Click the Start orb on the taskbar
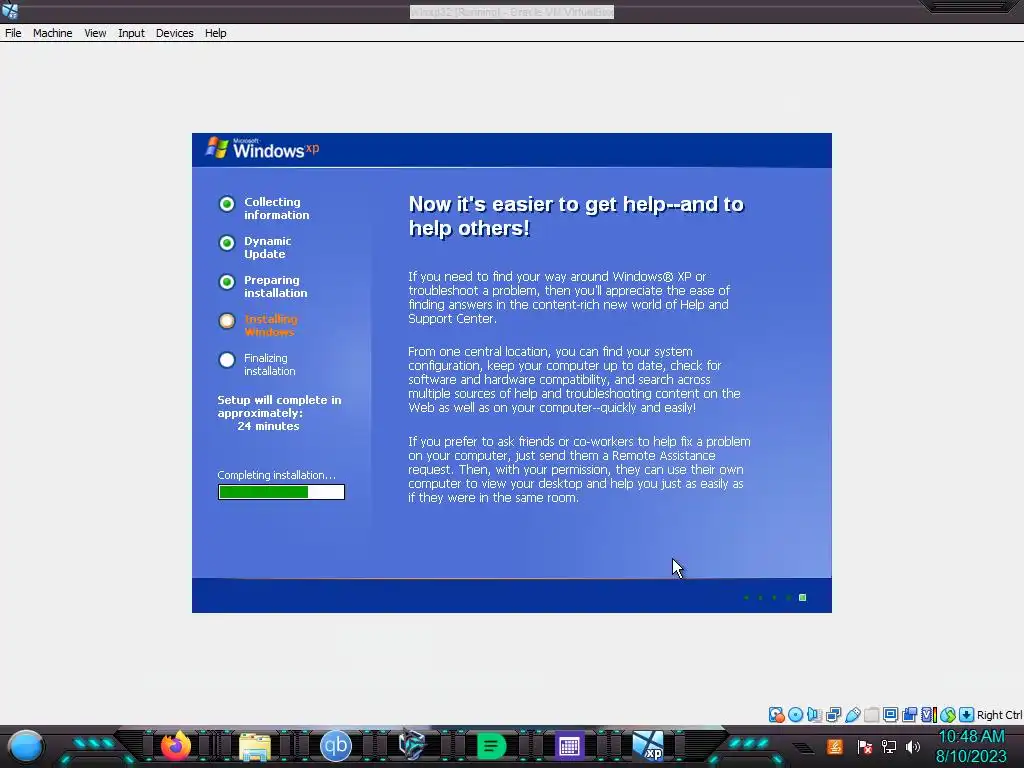Screen dimensions: 1024x768 point(25,746)
